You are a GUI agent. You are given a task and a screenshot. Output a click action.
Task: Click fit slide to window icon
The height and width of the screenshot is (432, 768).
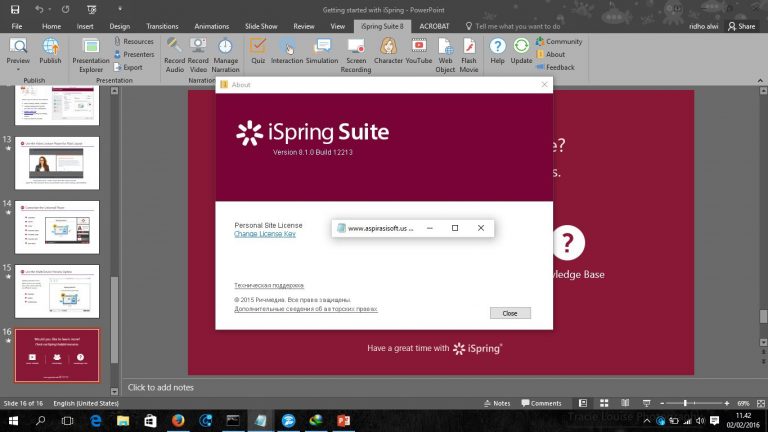(761, 403)
